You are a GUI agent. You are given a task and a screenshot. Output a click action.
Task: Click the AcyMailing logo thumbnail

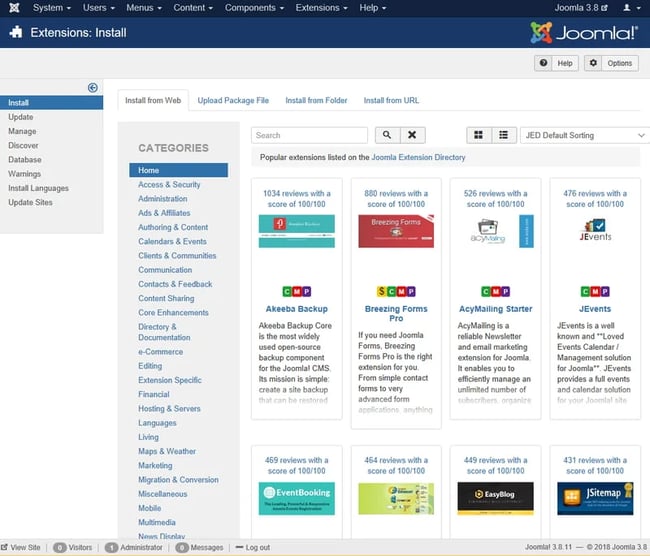click(x=495, y=231)
